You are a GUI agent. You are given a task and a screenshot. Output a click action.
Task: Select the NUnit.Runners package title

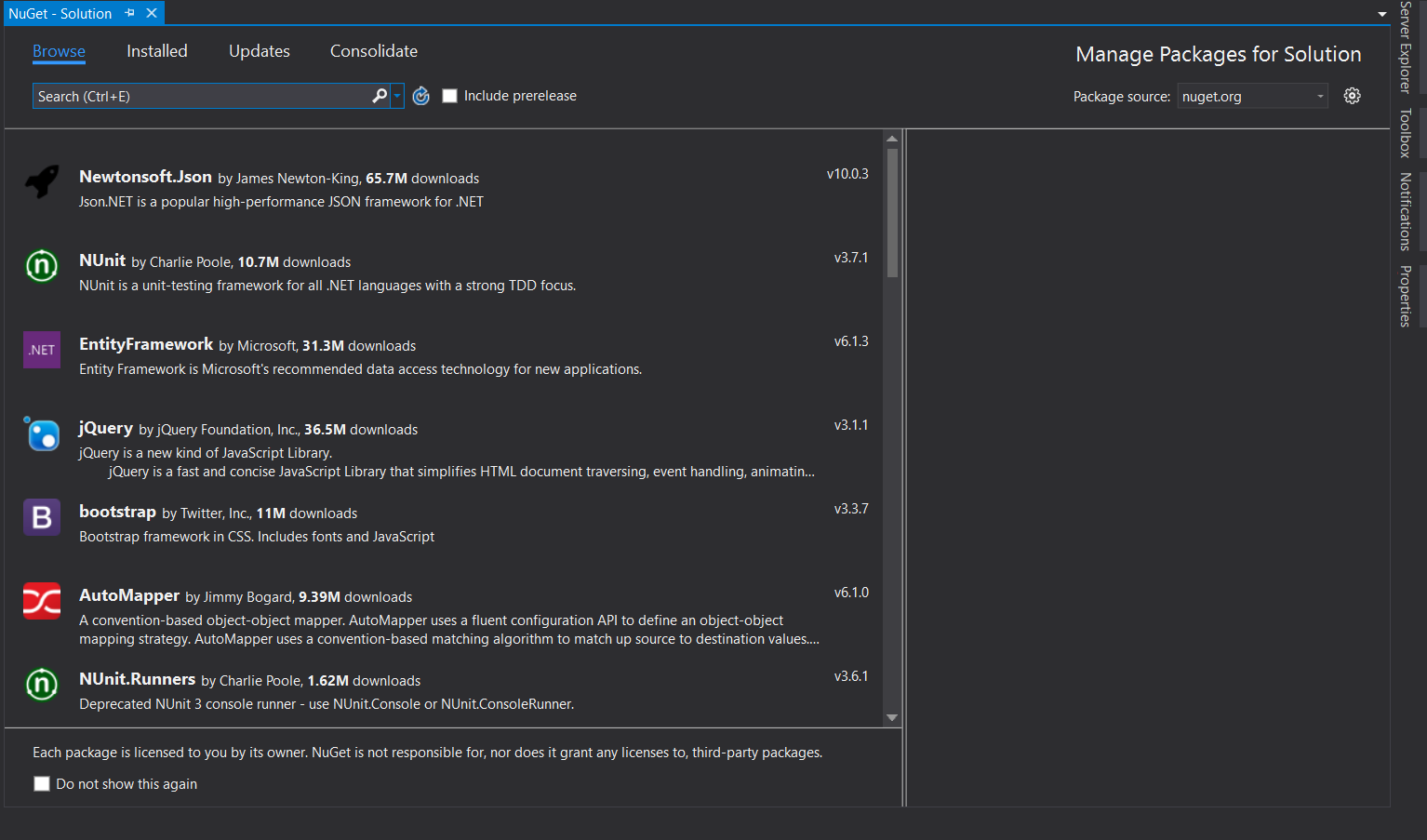tap(137, 679)
